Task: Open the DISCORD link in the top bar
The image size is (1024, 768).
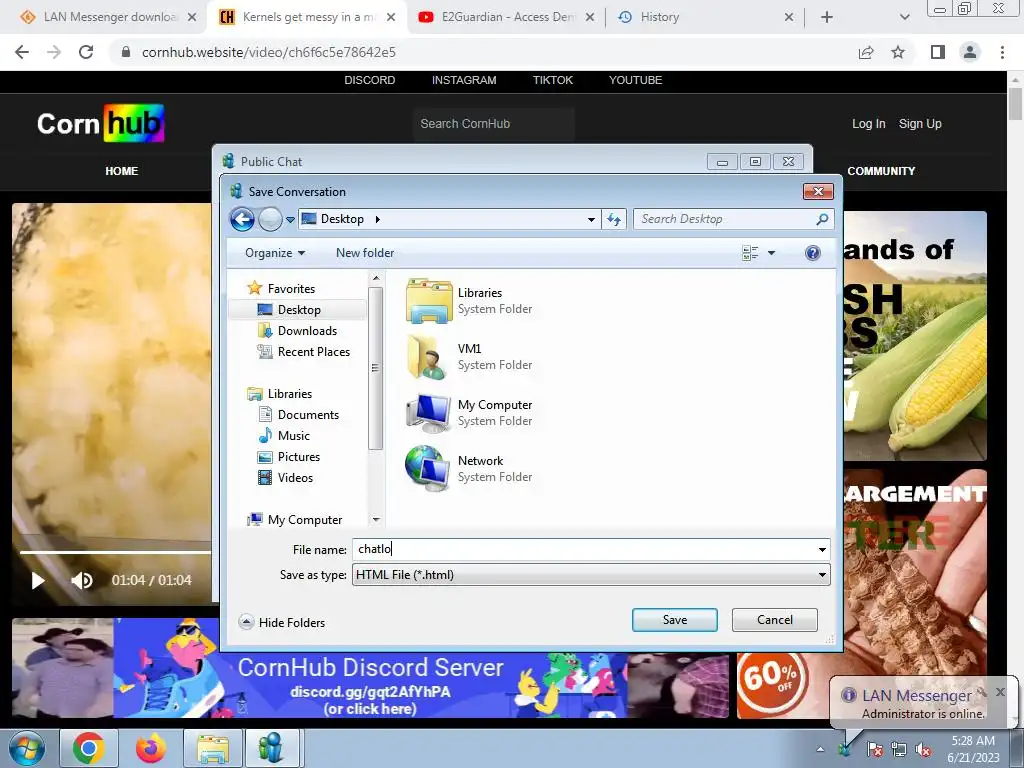Action: click(370, 80)
